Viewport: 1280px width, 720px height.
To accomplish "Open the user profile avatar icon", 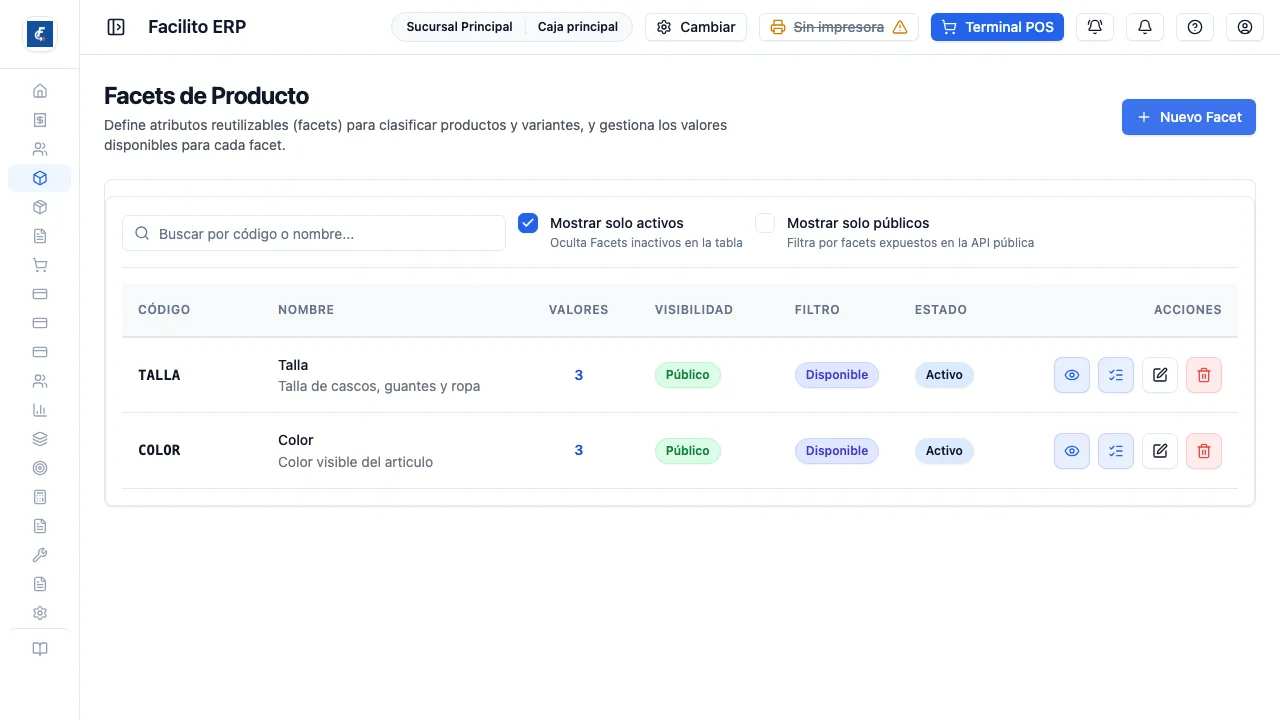I will pos(1245,27).
